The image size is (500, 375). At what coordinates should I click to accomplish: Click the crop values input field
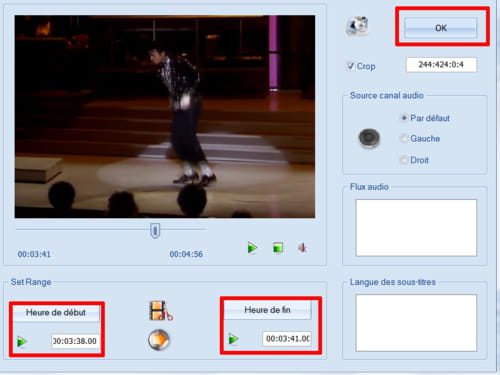pyautogui.click(x=441, y=65)
